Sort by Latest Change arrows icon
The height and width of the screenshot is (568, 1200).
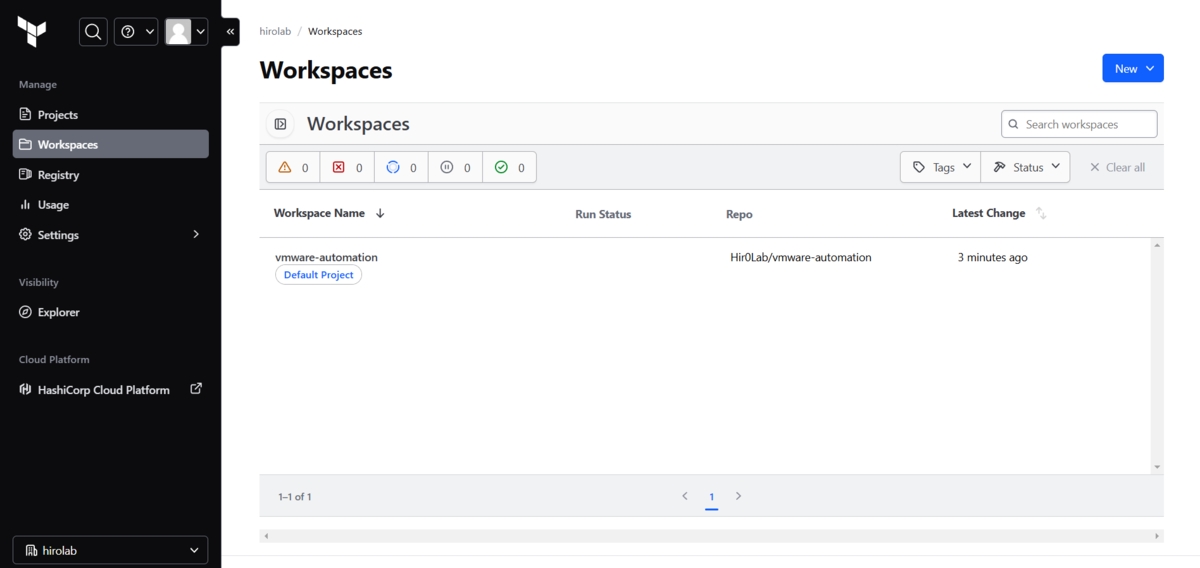point(1041,213)
